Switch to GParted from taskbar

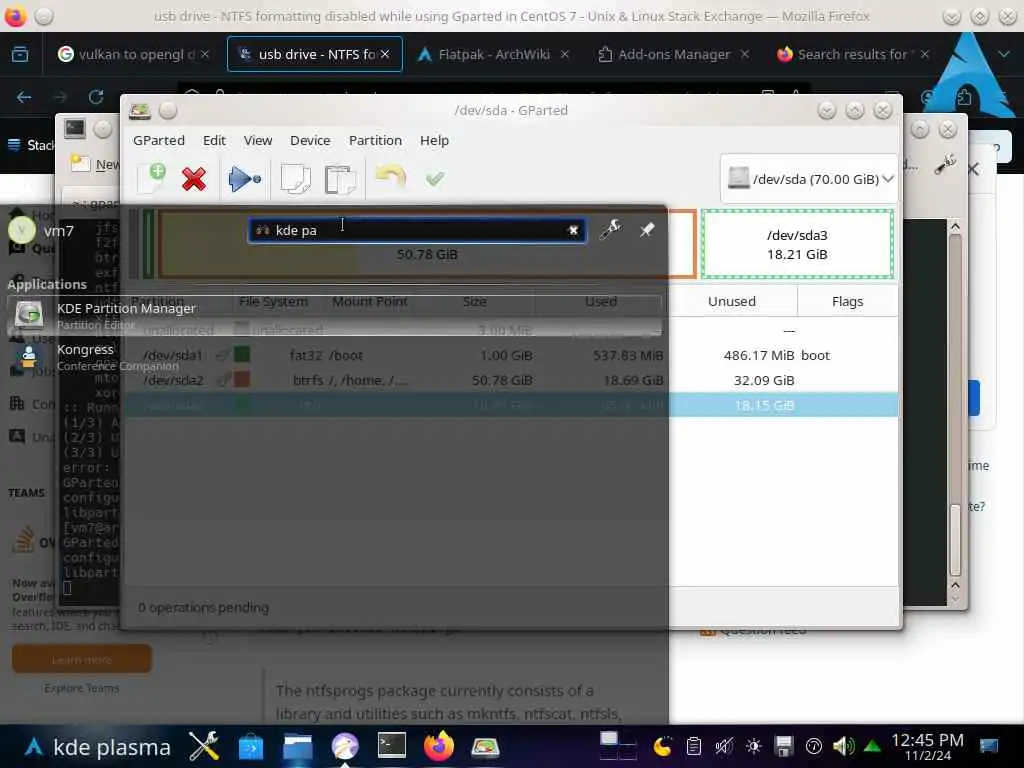pyautogui.click(x=485, y=746)
